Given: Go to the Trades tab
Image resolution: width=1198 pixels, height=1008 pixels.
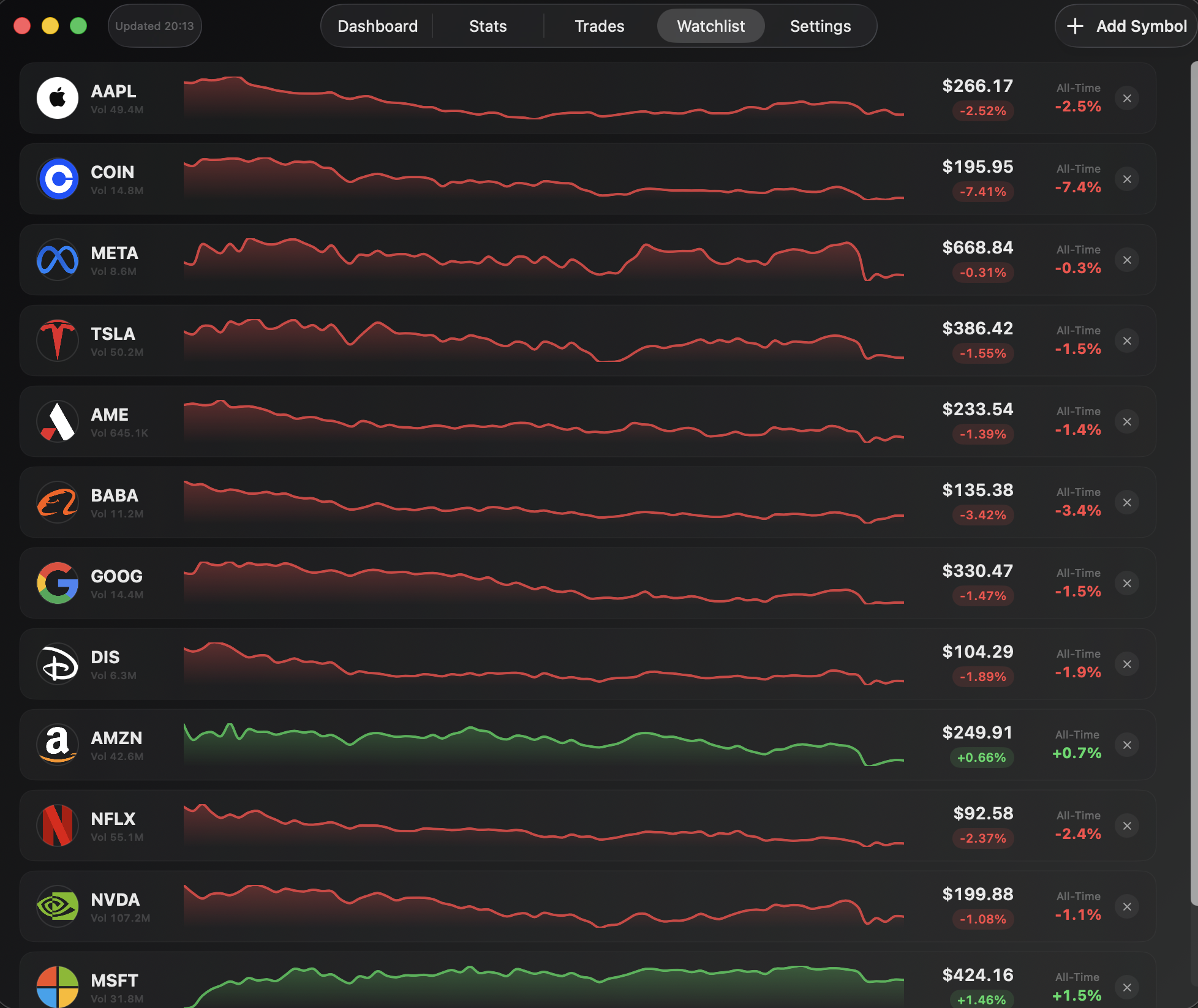Looking at the screenshot, I should coord(599,26).
